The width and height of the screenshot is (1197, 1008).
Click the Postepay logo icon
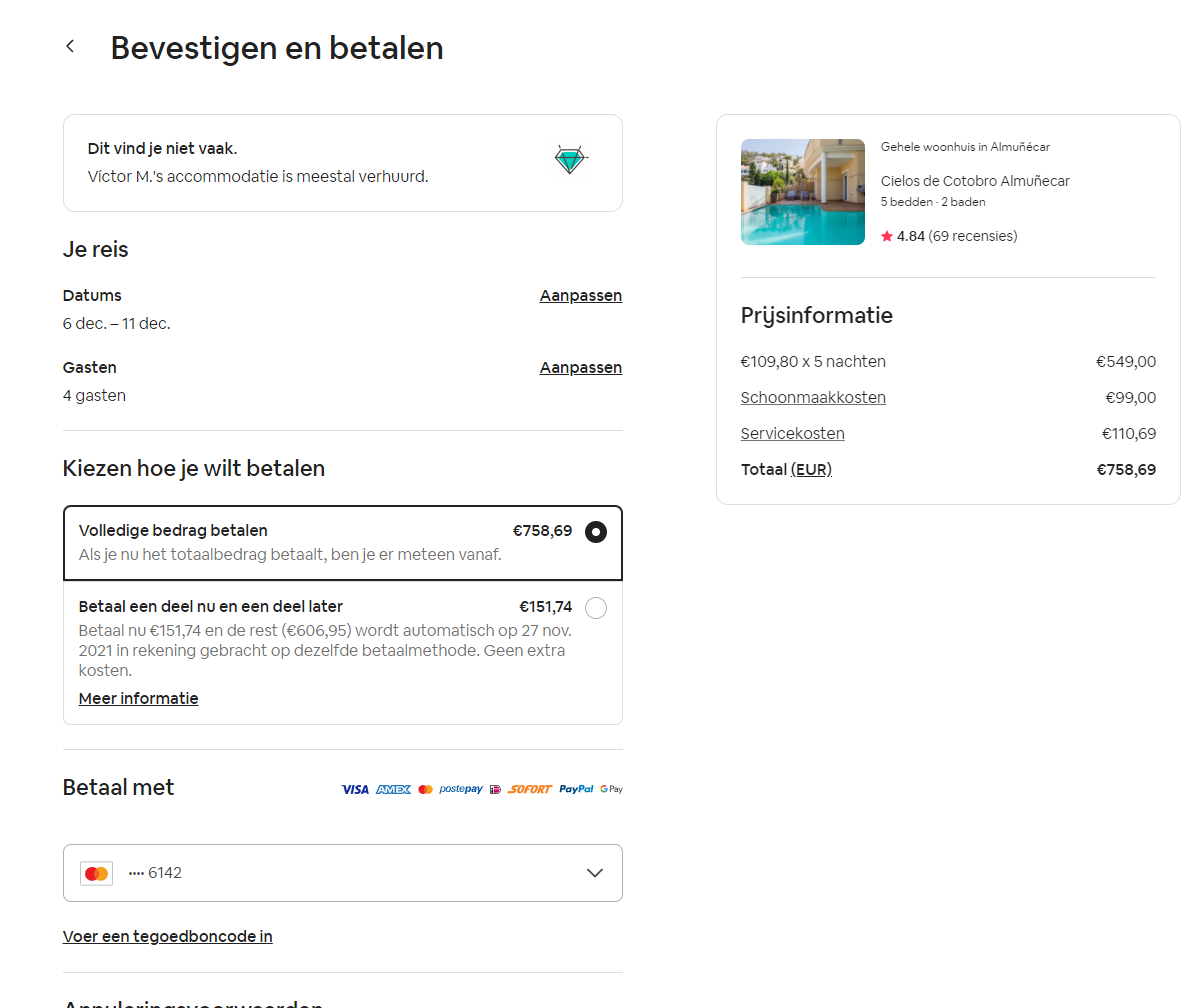[461, 789]
